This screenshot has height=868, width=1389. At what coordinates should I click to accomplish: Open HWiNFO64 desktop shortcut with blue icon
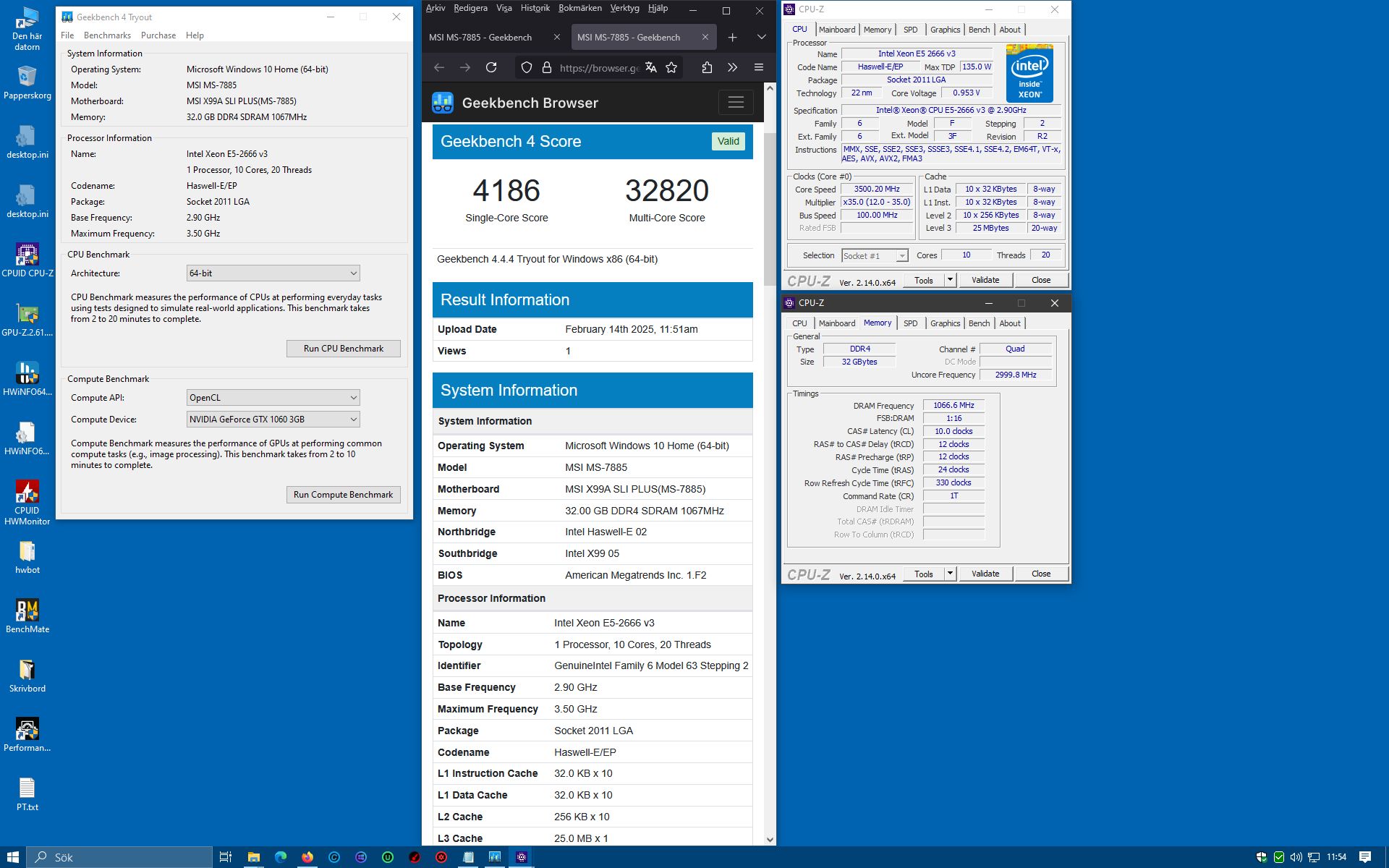pos(27,379)
